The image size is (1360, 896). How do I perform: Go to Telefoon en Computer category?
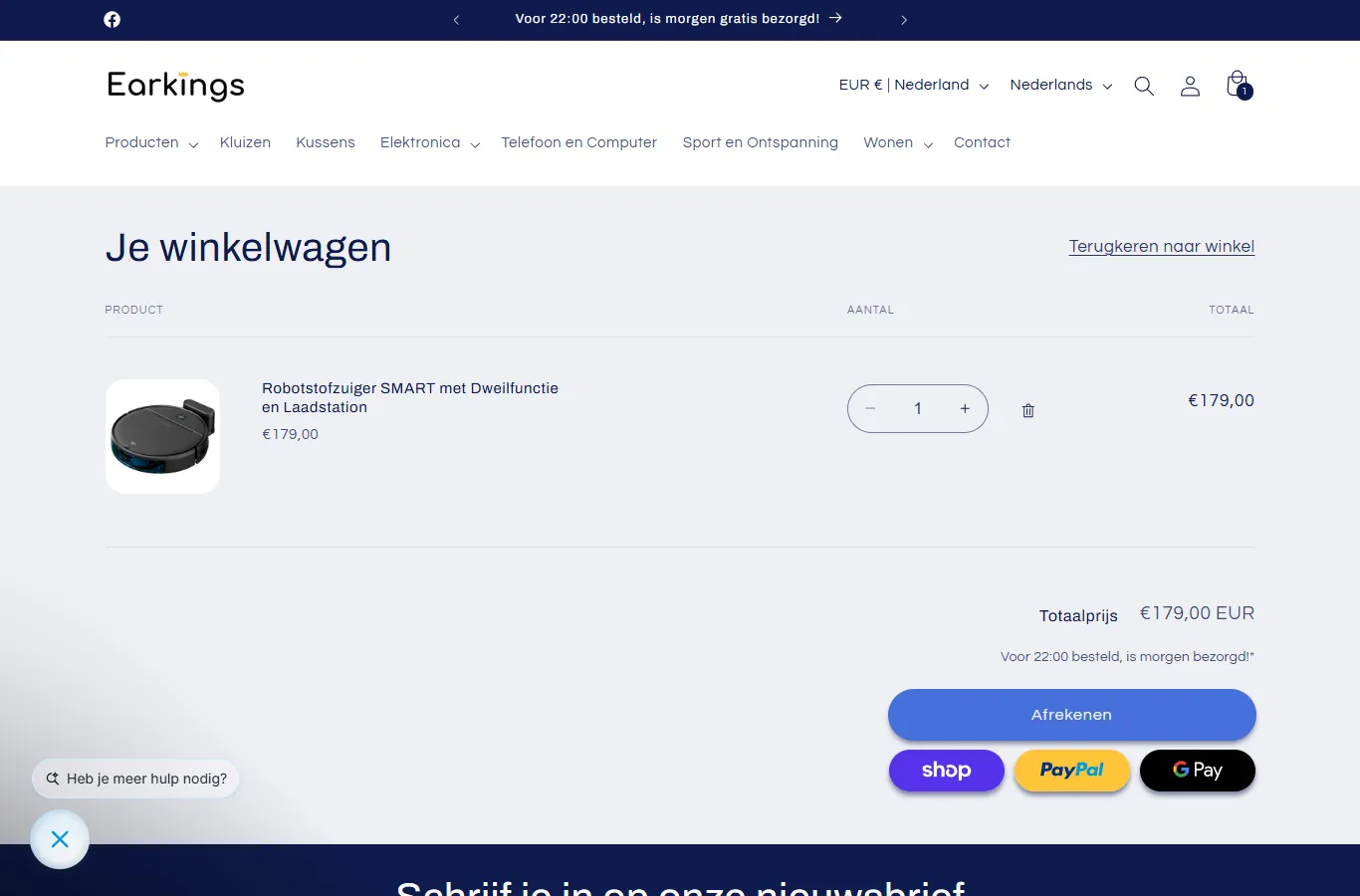579,143
